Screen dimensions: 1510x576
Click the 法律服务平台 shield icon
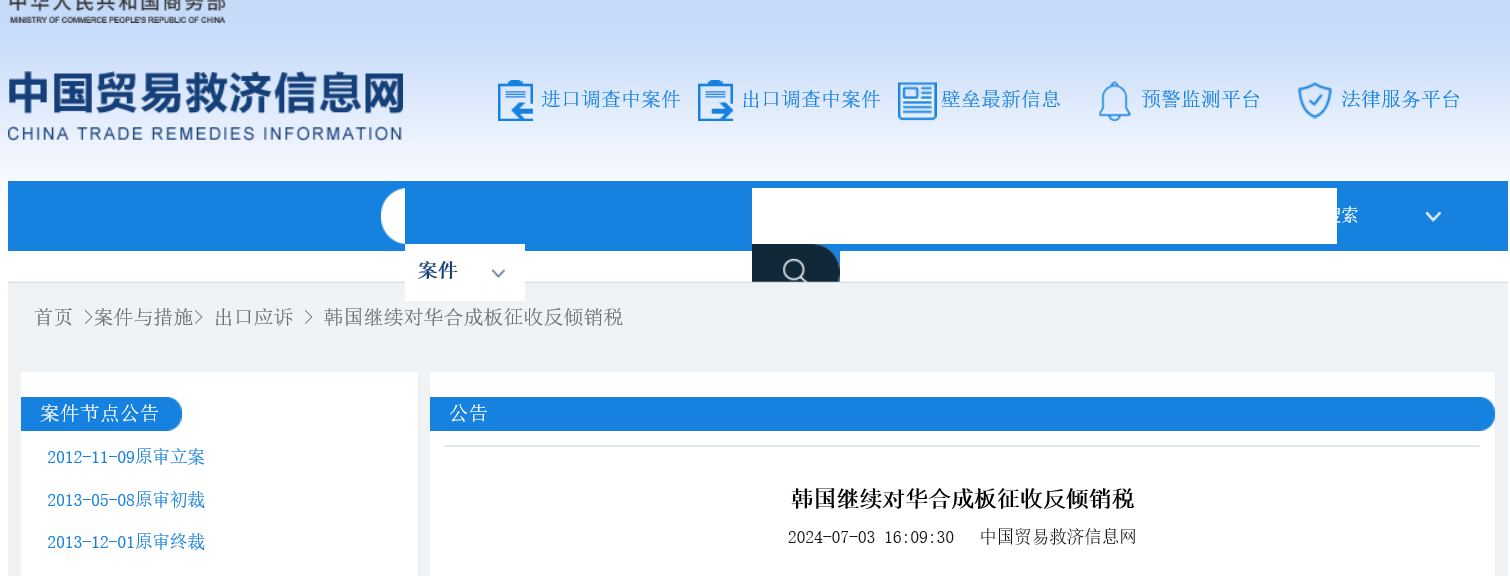coord(1314,100)
